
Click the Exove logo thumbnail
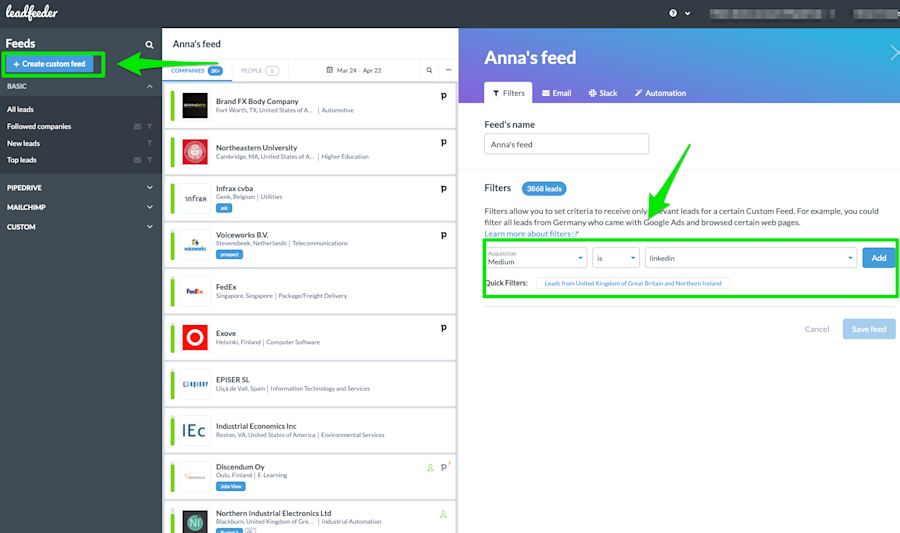coord(195,337)
